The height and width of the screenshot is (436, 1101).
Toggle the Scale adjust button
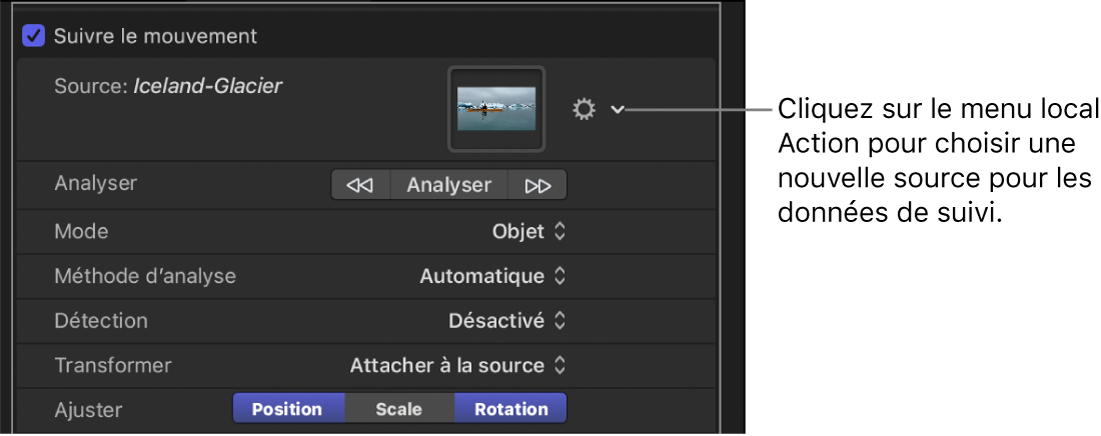pyautogui.click(x=399, y=409)
